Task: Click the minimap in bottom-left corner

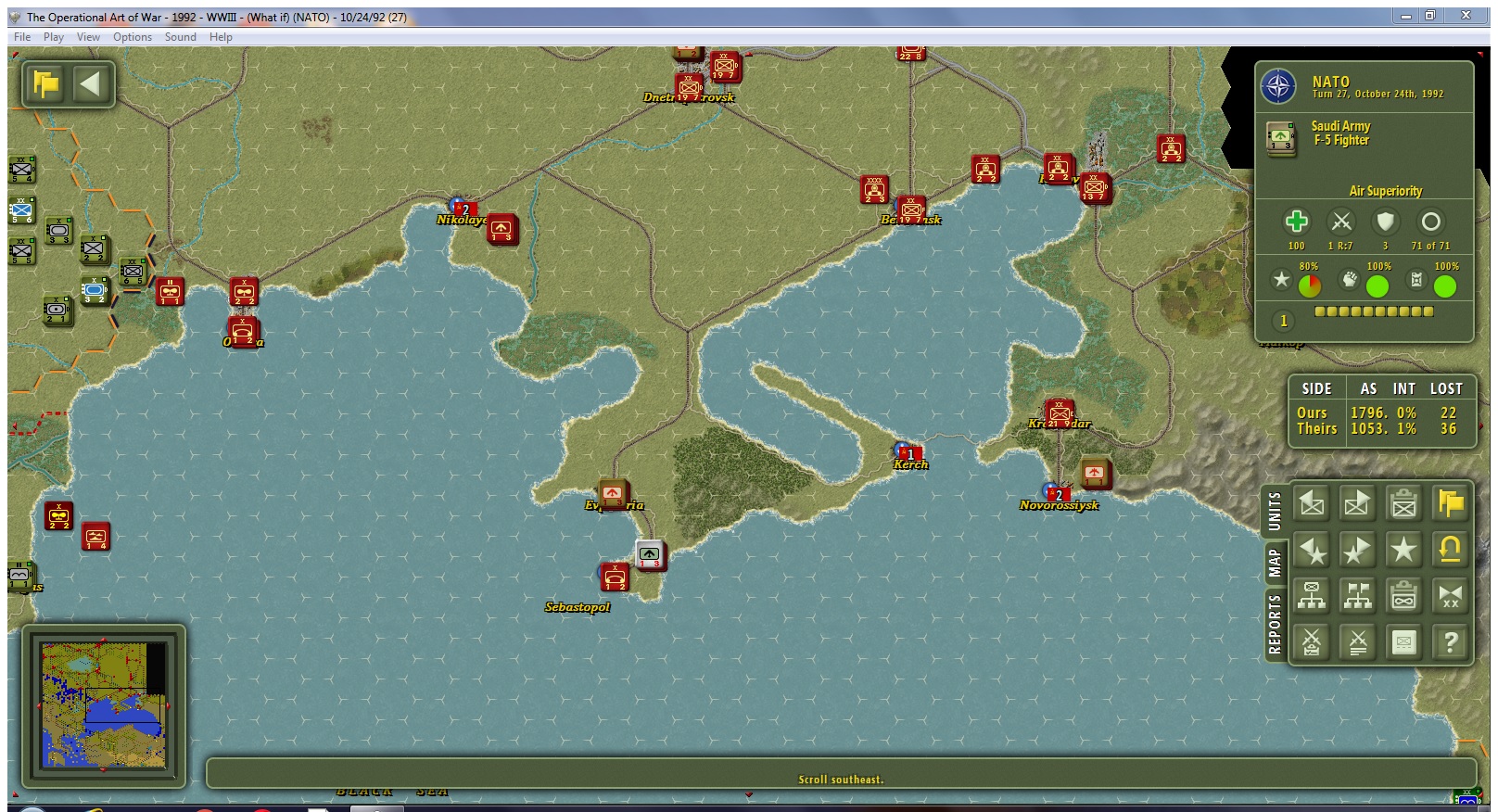Action: click(105, 704)
